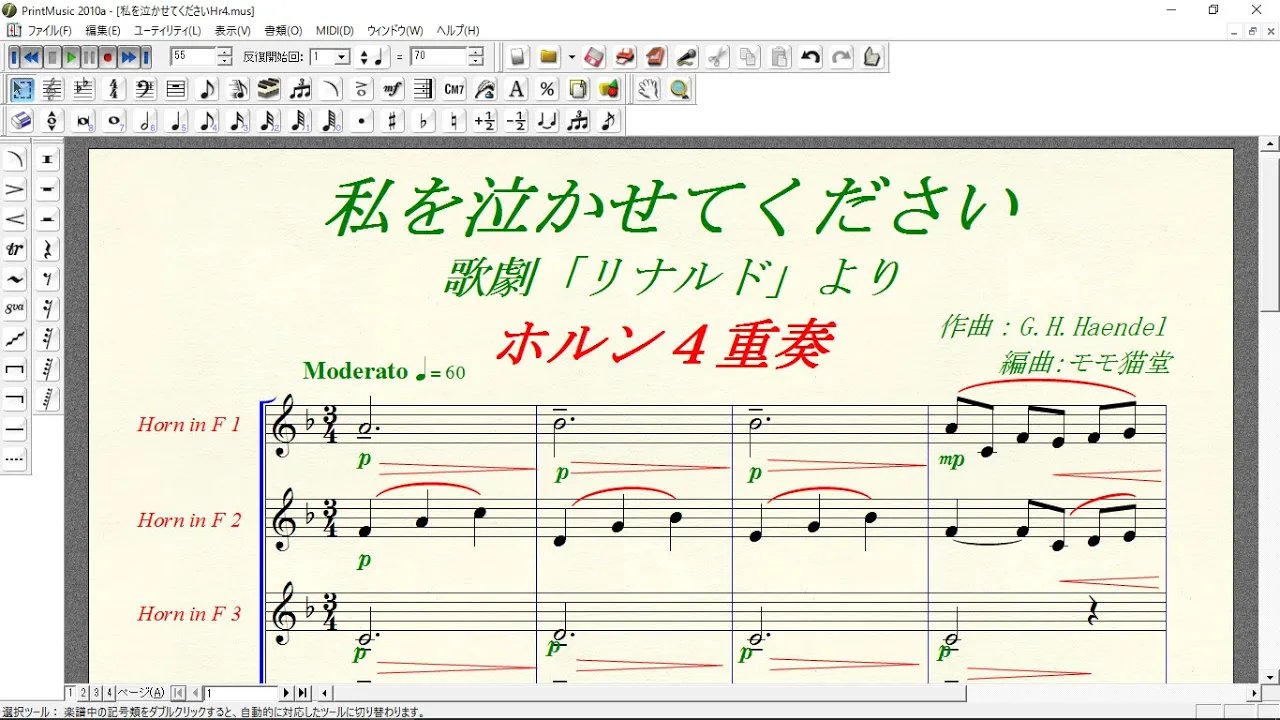Select the Zoom magnifier tool
This screenshot has height=720, width=1280.
[x=680, y=89]
